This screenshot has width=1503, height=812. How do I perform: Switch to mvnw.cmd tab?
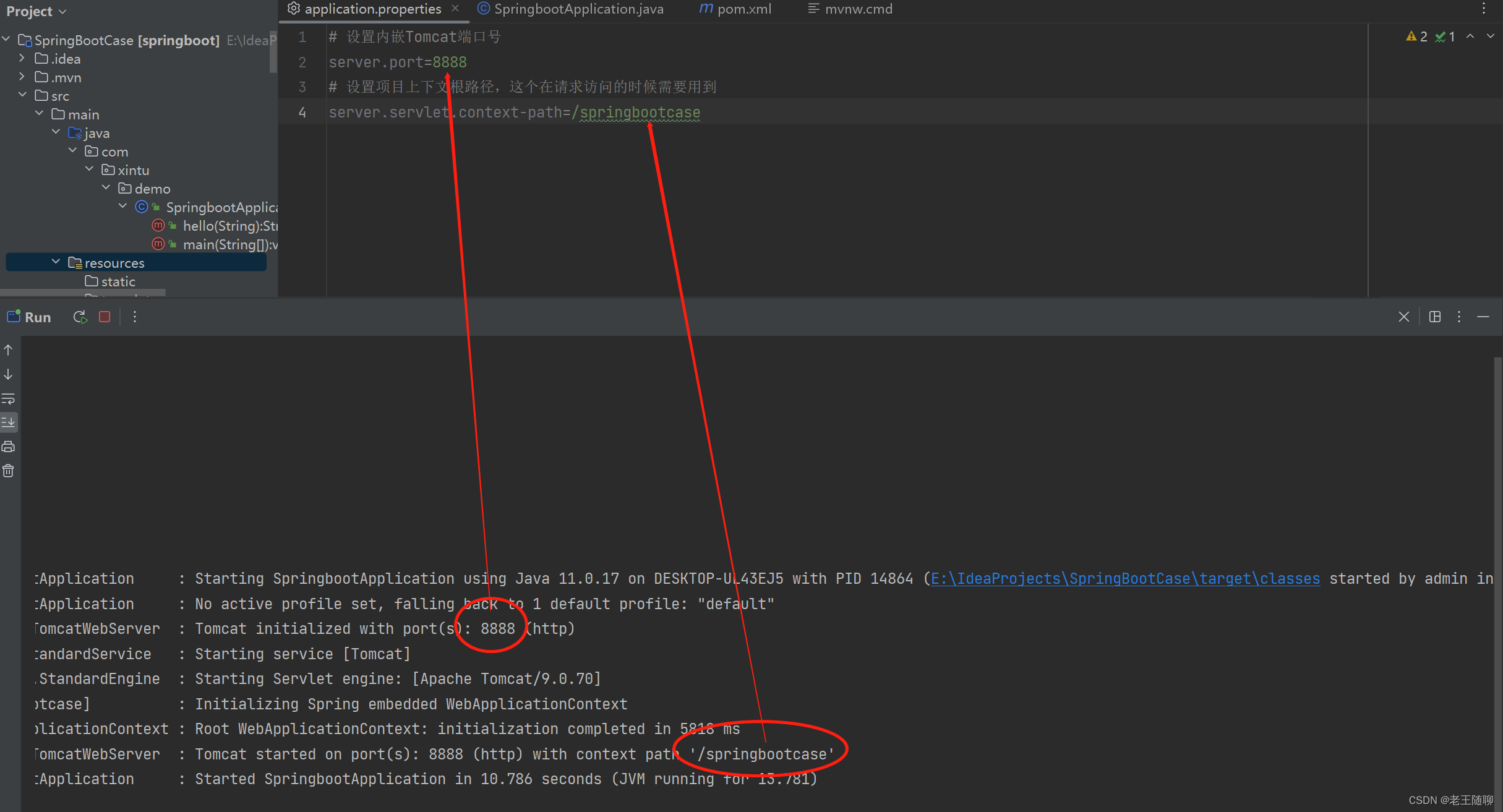(x=850, y=9)
